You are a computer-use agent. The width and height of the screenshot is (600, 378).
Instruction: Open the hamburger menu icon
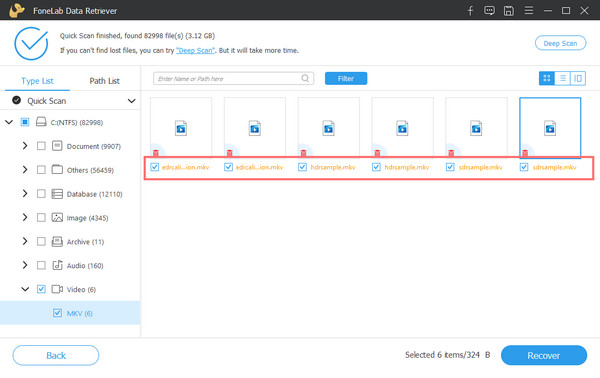[x=529, y=10]
